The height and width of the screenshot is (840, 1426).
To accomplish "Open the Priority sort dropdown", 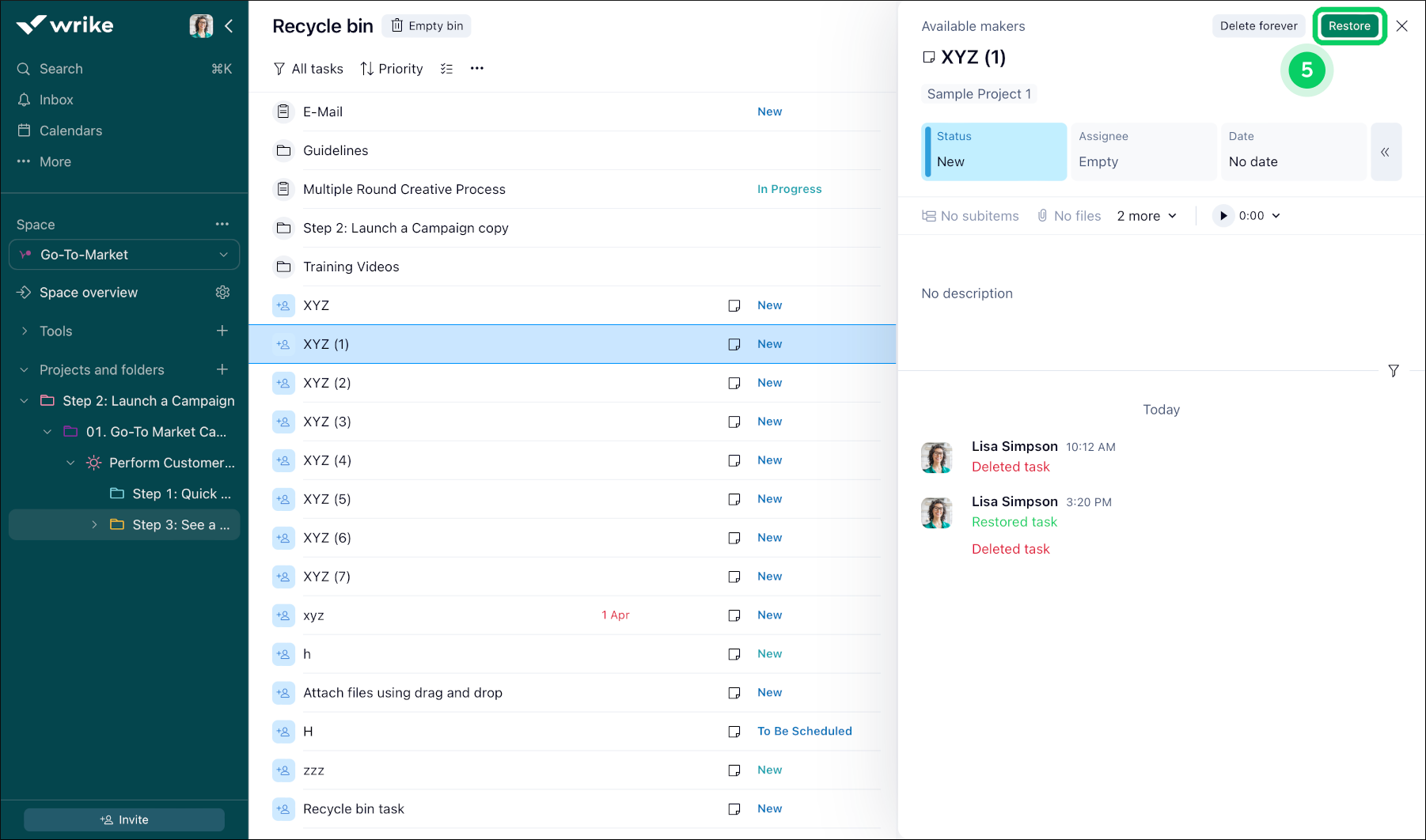I will pyautogui.click(x=391, y=69).
